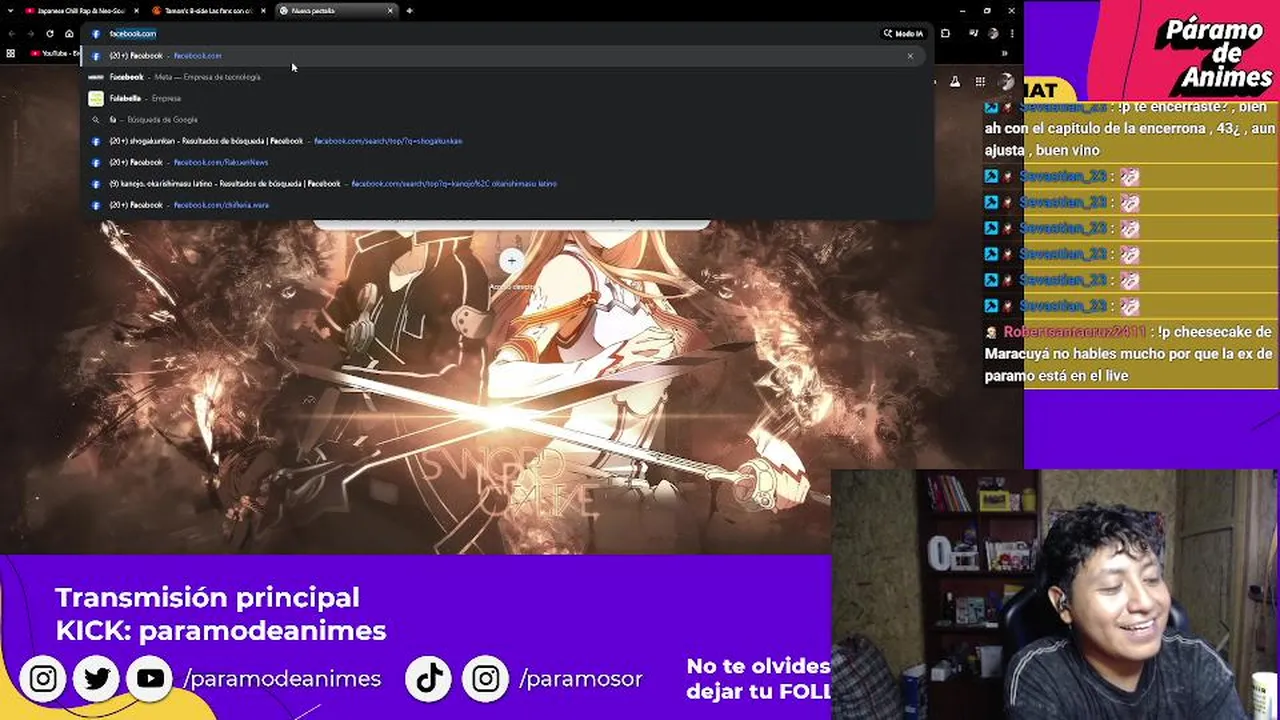Viewport: 1280px width, 720px height.
Task: Close the Japanese Chill Rap tab
Action: [x=136, y=11]
